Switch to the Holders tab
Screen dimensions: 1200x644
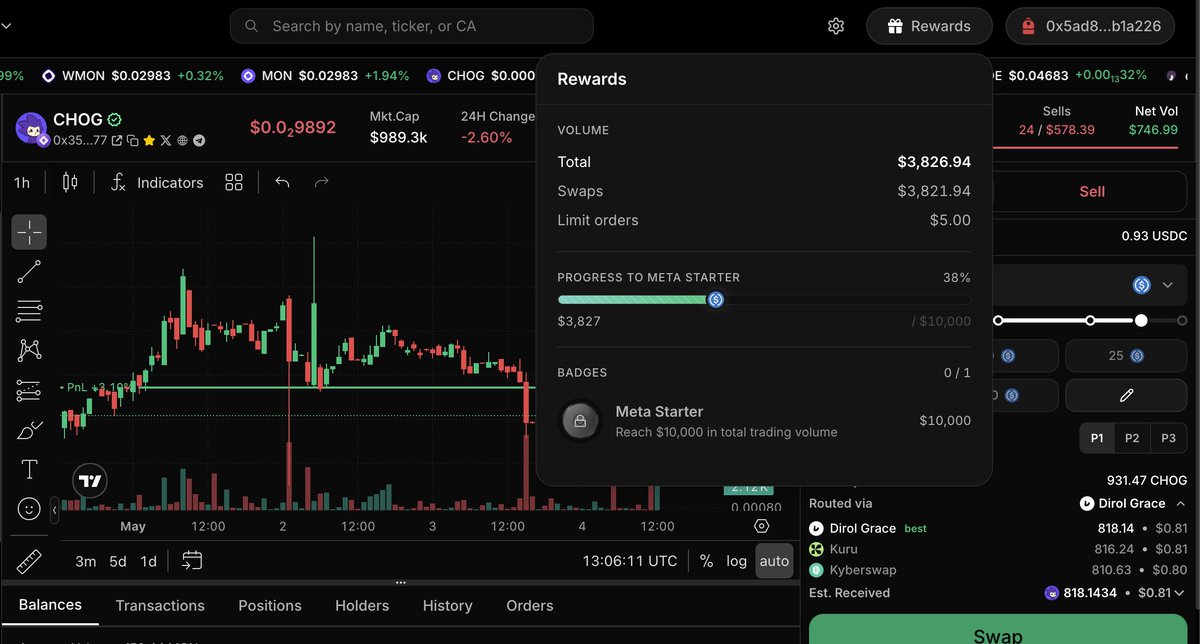point(362,605)
